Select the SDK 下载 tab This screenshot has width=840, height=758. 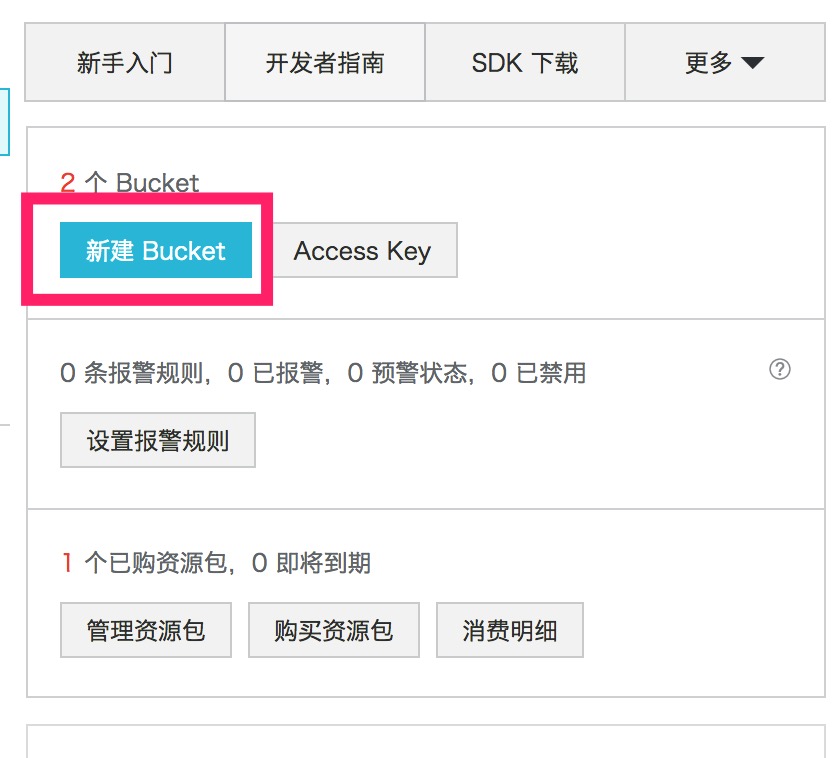pyautogui.click(x=524, y=62)
